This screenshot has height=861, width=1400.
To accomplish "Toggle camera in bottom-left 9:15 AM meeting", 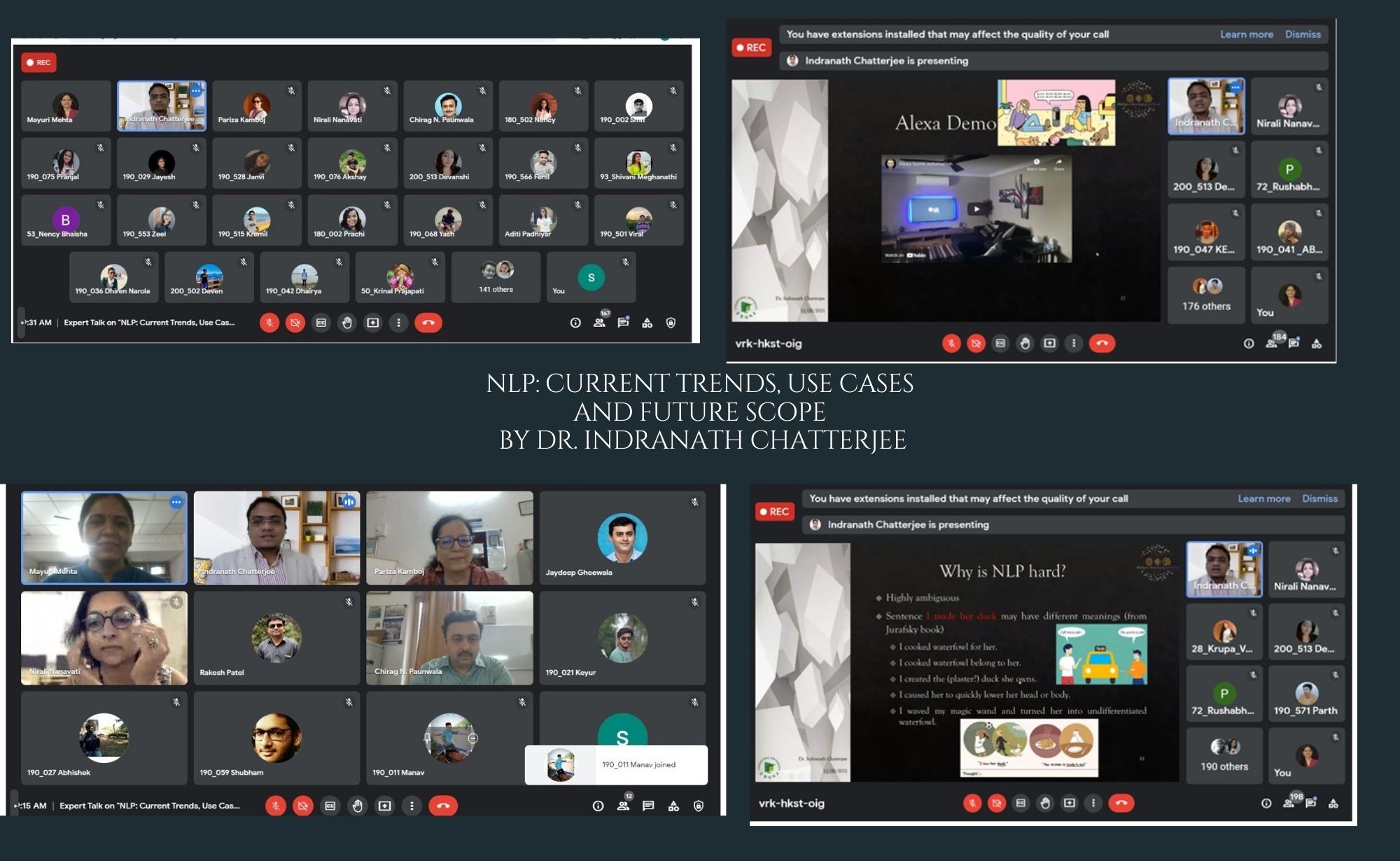I will [302, 806].
